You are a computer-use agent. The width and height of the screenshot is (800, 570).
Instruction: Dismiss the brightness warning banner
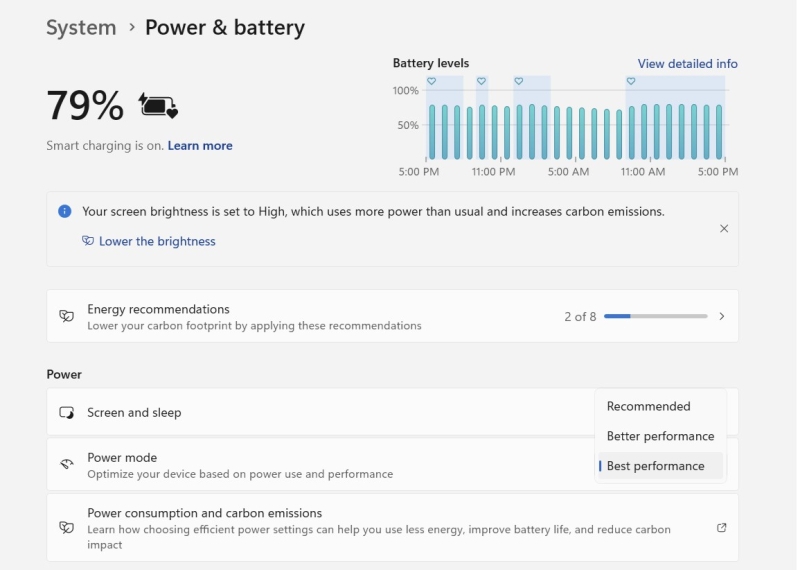point(724,228)
